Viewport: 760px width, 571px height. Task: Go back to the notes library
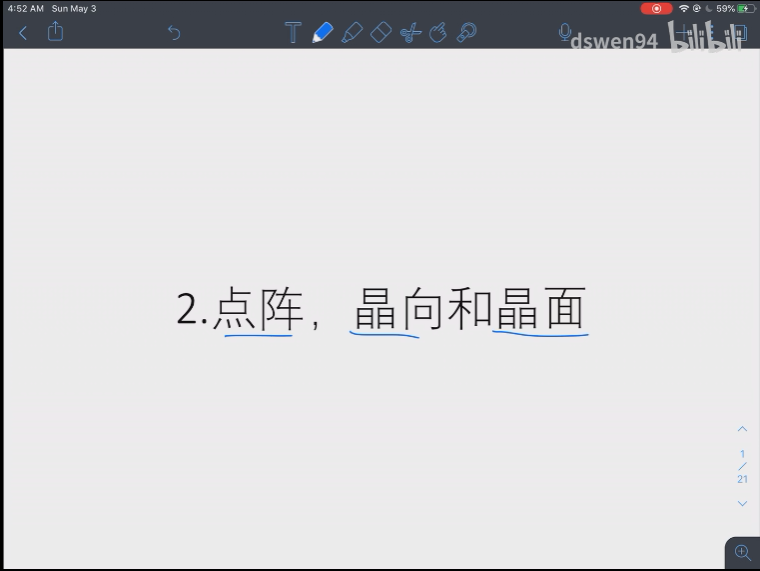click(x=22, y=33)
